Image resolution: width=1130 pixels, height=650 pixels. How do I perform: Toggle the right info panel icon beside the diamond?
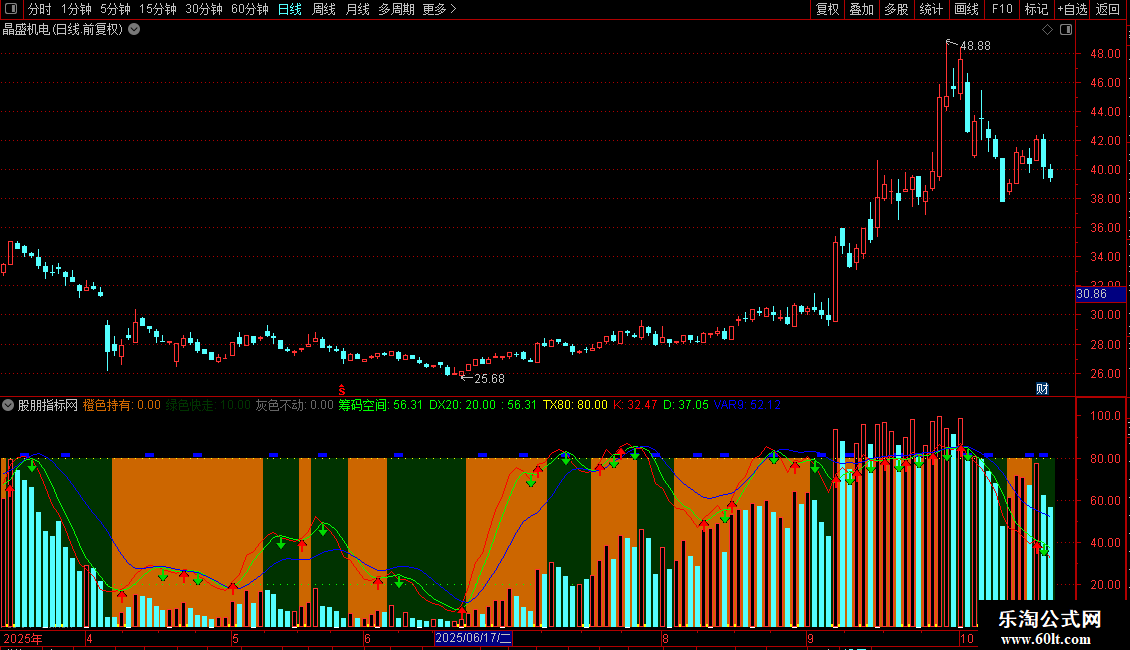click(1066, 30)
